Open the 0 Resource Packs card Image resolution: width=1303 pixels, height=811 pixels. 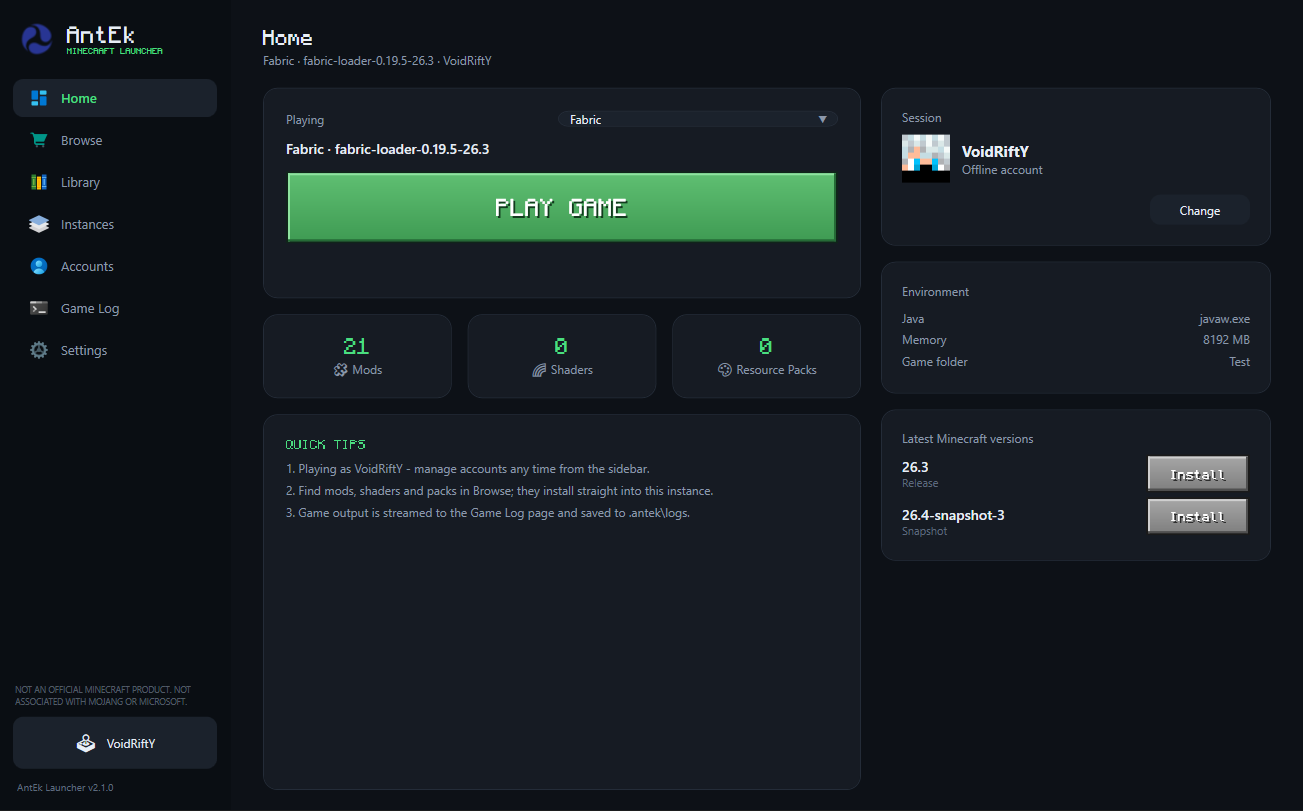point(766,356)
